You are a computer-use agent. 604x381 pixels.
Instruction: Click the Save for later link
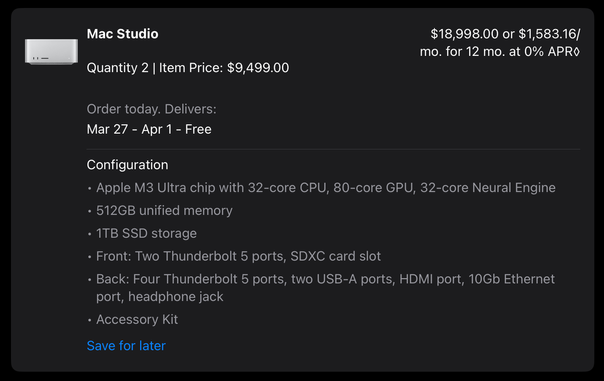click(126, 346)
